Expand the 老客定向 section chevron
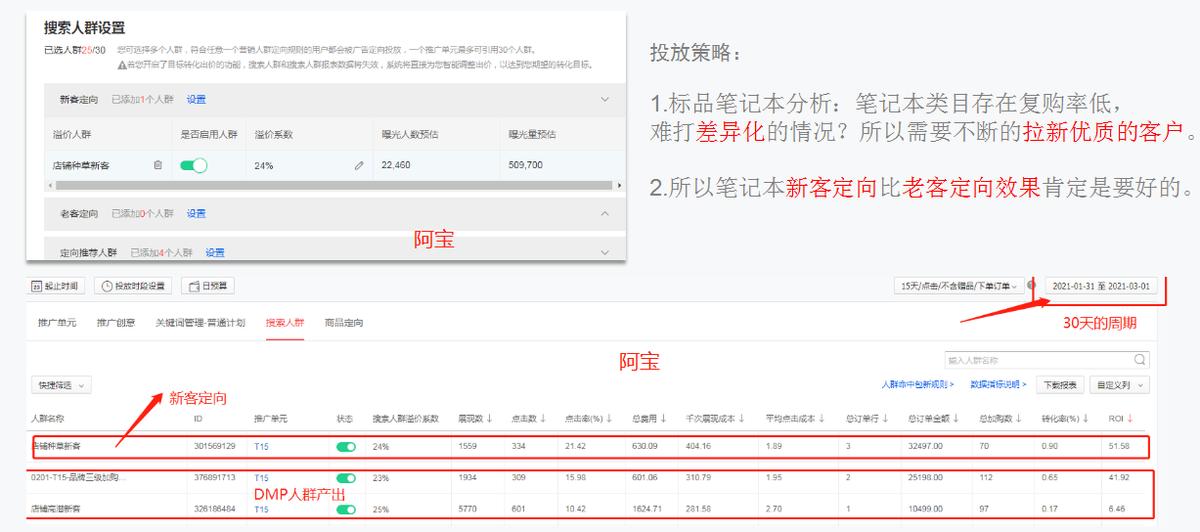1200x532 pixels. click(604, 213)
